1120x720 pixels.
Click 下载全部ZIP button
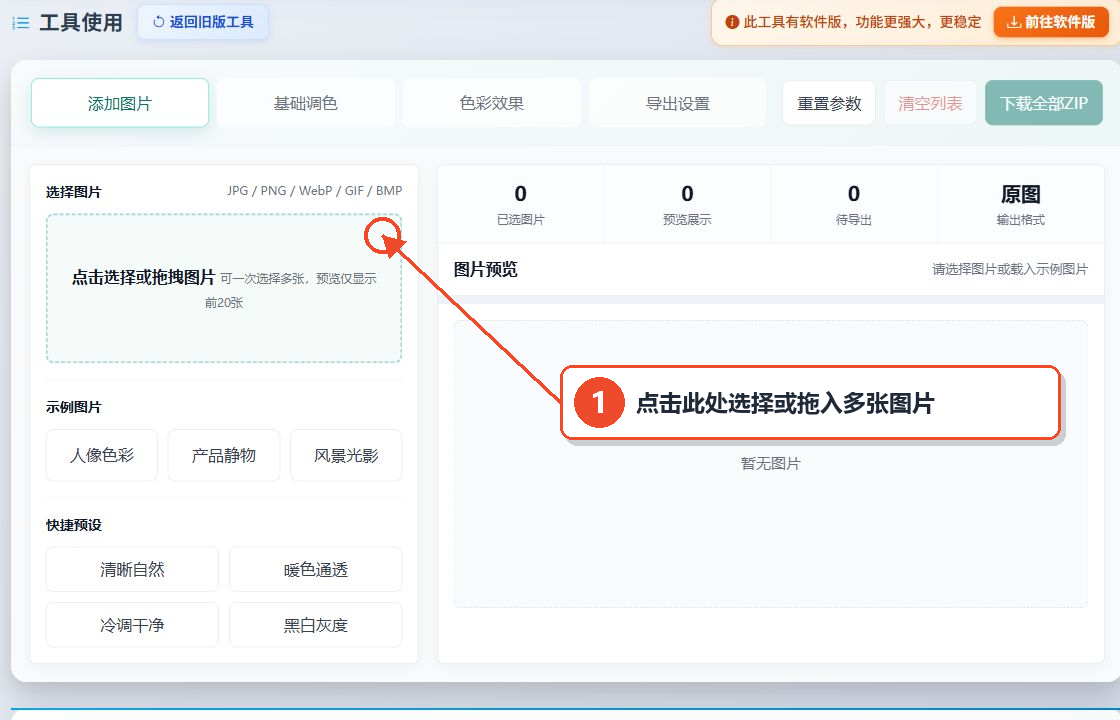pyautogui.click(x=1044, y=104)
